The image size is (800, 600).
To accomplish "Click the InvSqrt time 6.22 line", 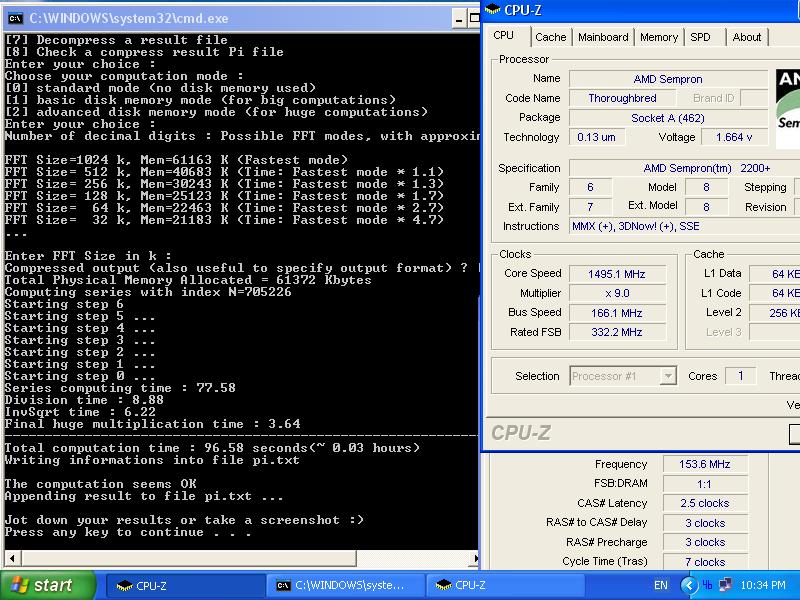I will [80, 412].
